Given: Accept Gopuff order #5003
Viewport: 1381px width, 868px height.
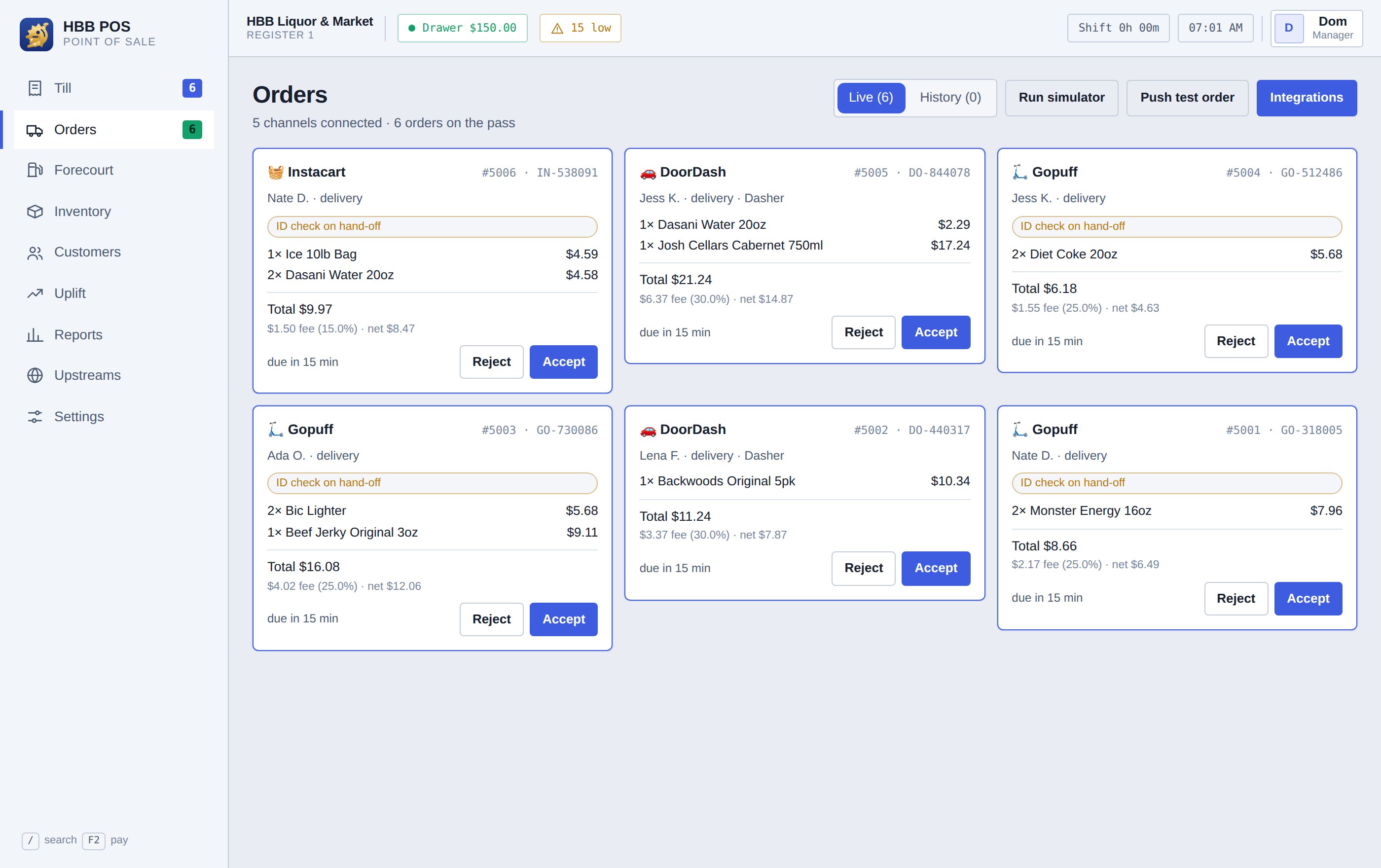Looking at the screenshot, I should tap(563, 619).
